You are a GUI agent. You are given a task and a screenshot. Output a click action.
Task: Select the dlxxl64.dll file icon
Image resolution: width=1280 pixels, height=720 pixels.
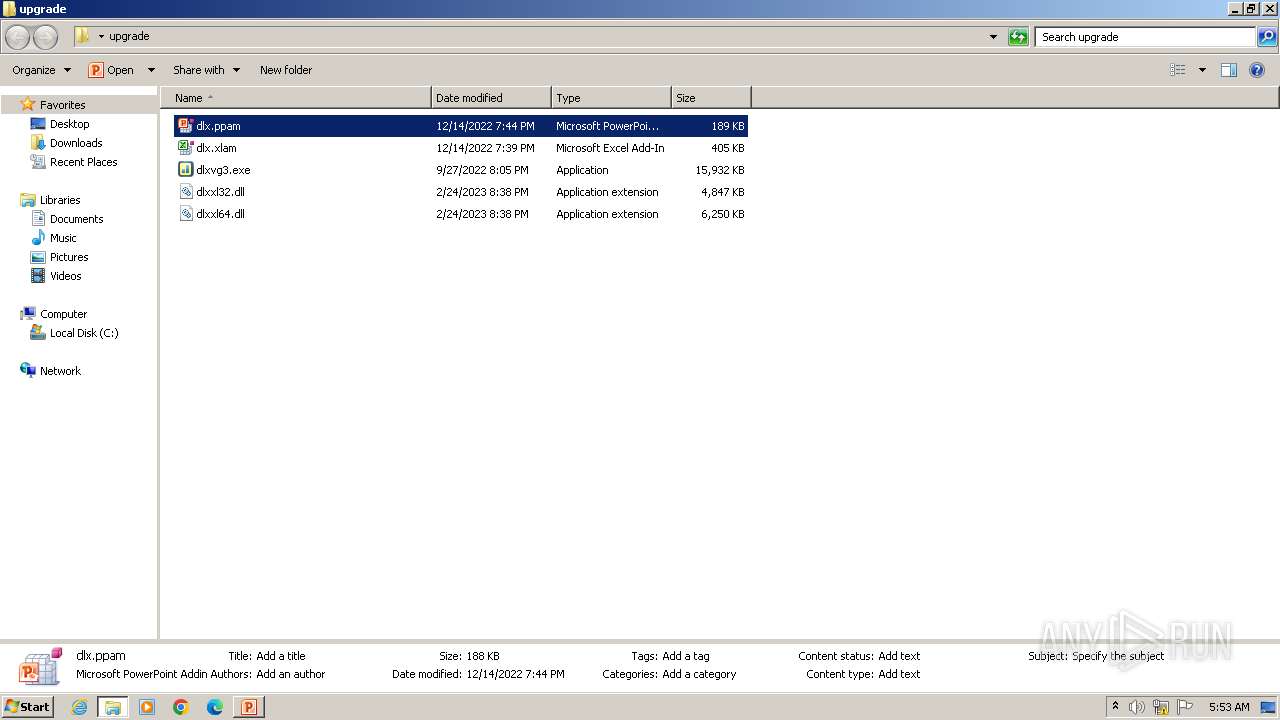[185, 214]
